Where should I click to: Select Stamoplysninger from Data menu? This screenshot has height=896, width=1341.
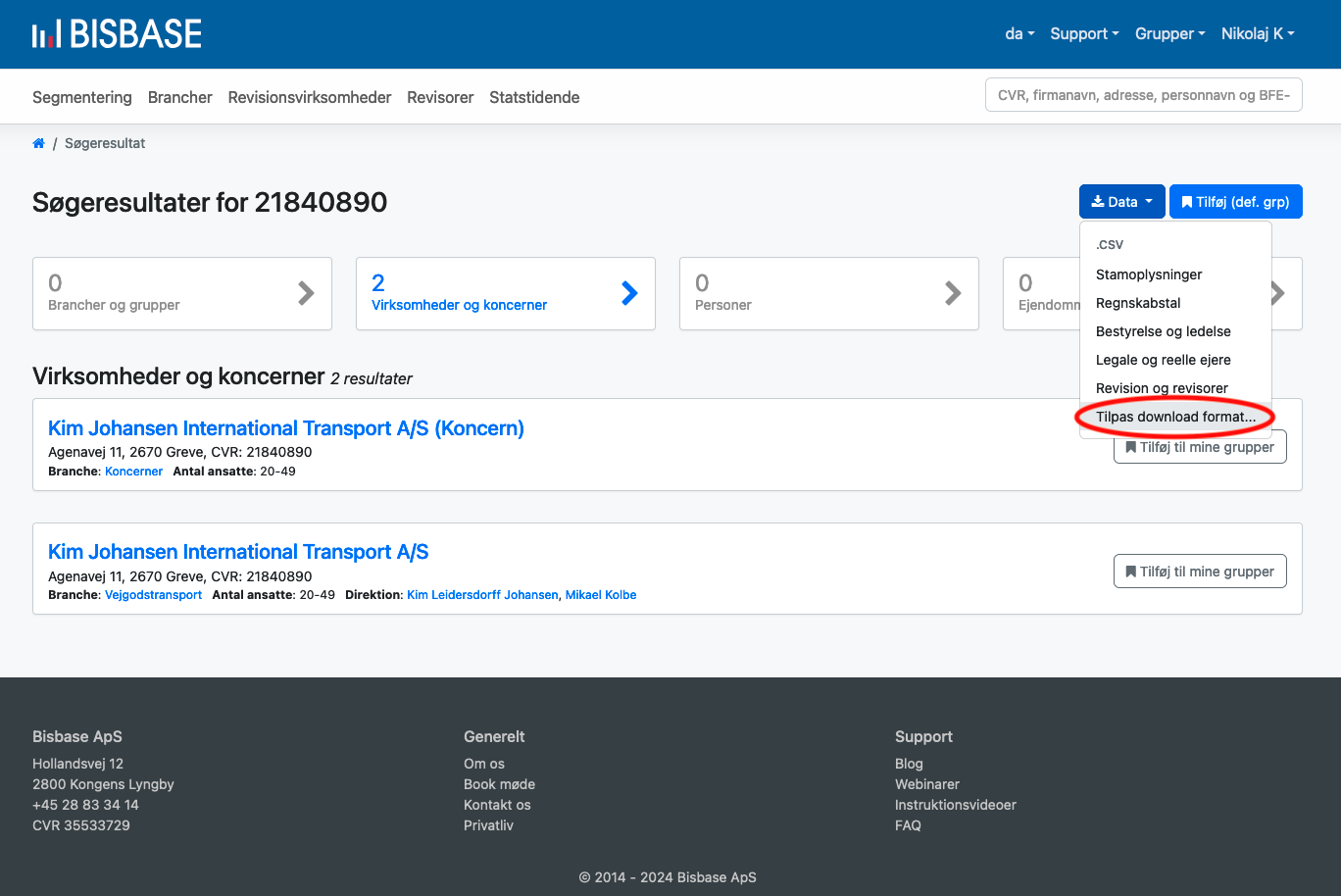[1149, 274]
